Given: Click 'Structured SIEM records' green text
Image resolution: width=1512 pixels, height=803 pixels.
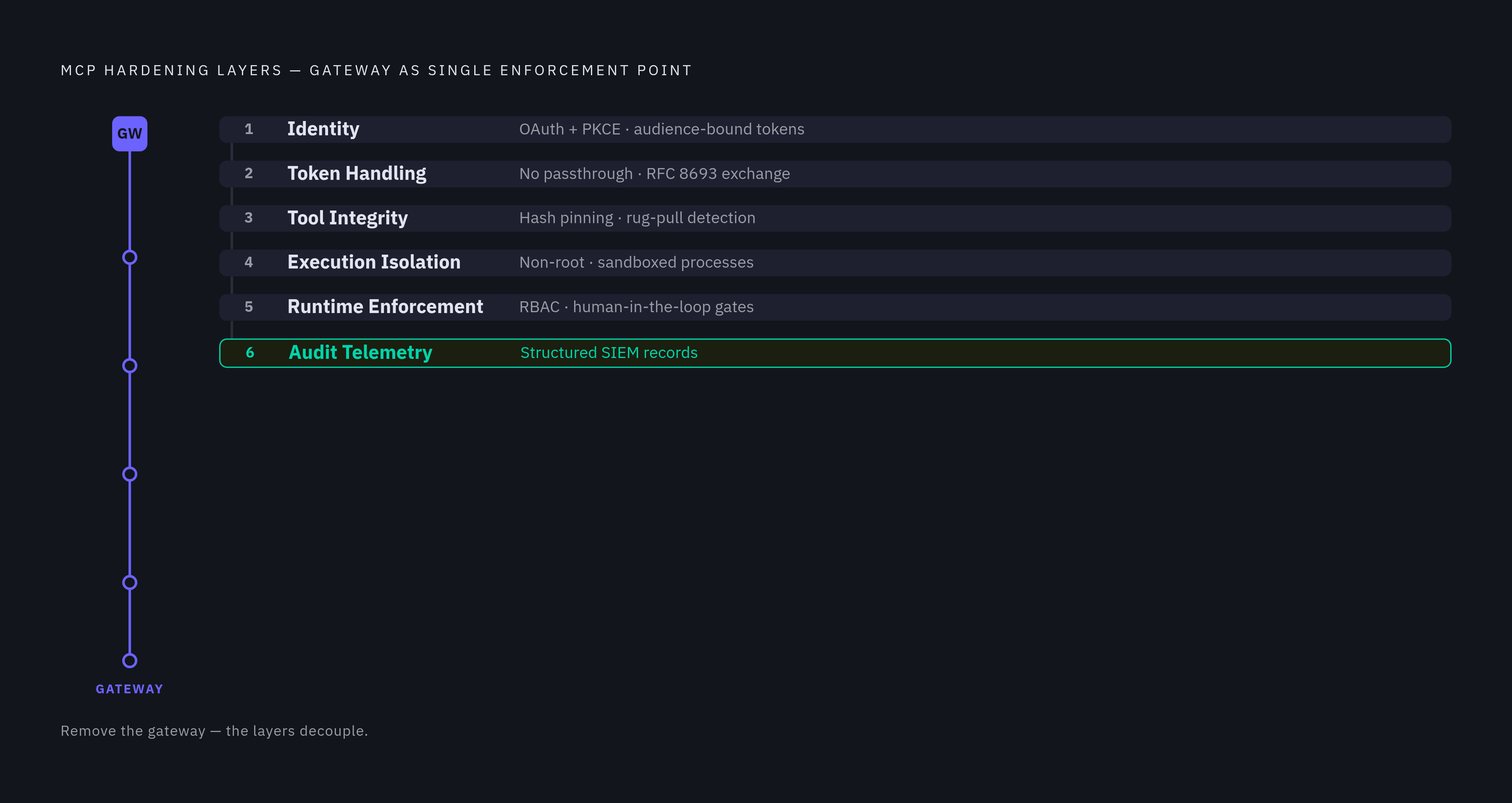Looking at the screenshot, I should [609, 353].
